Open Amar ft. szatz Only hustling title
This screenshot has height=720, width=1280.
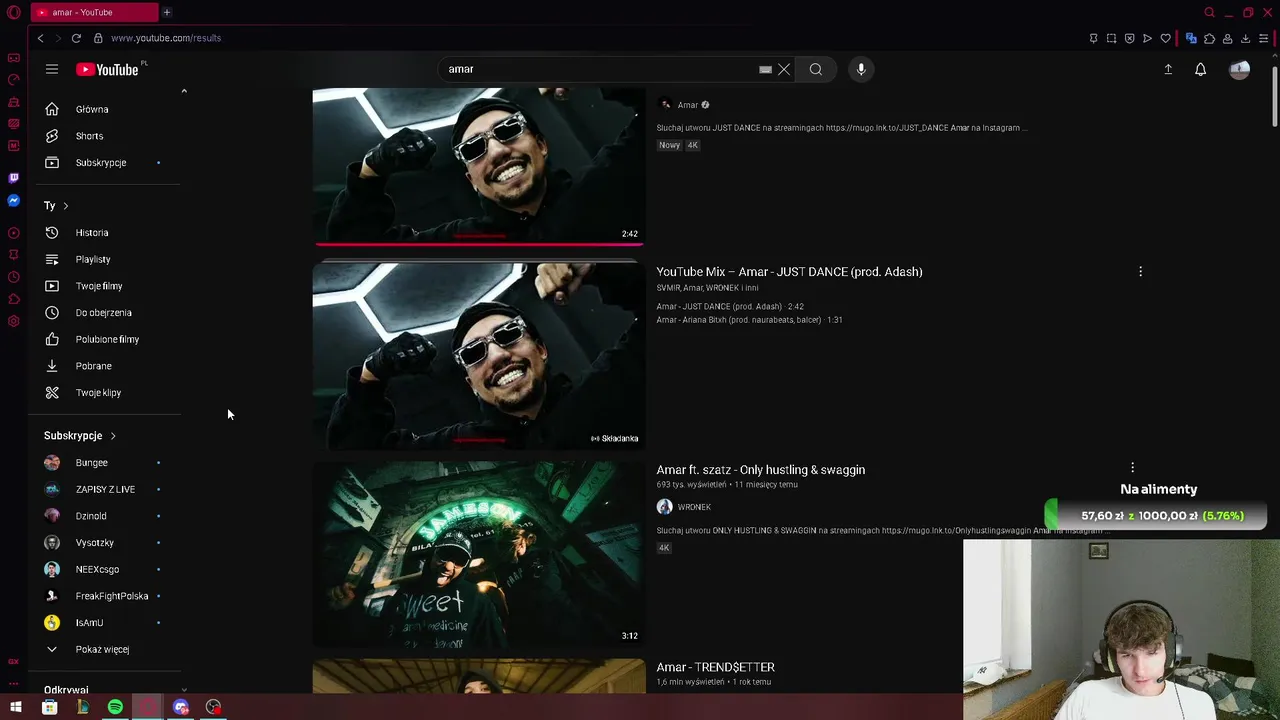point(760,470)
